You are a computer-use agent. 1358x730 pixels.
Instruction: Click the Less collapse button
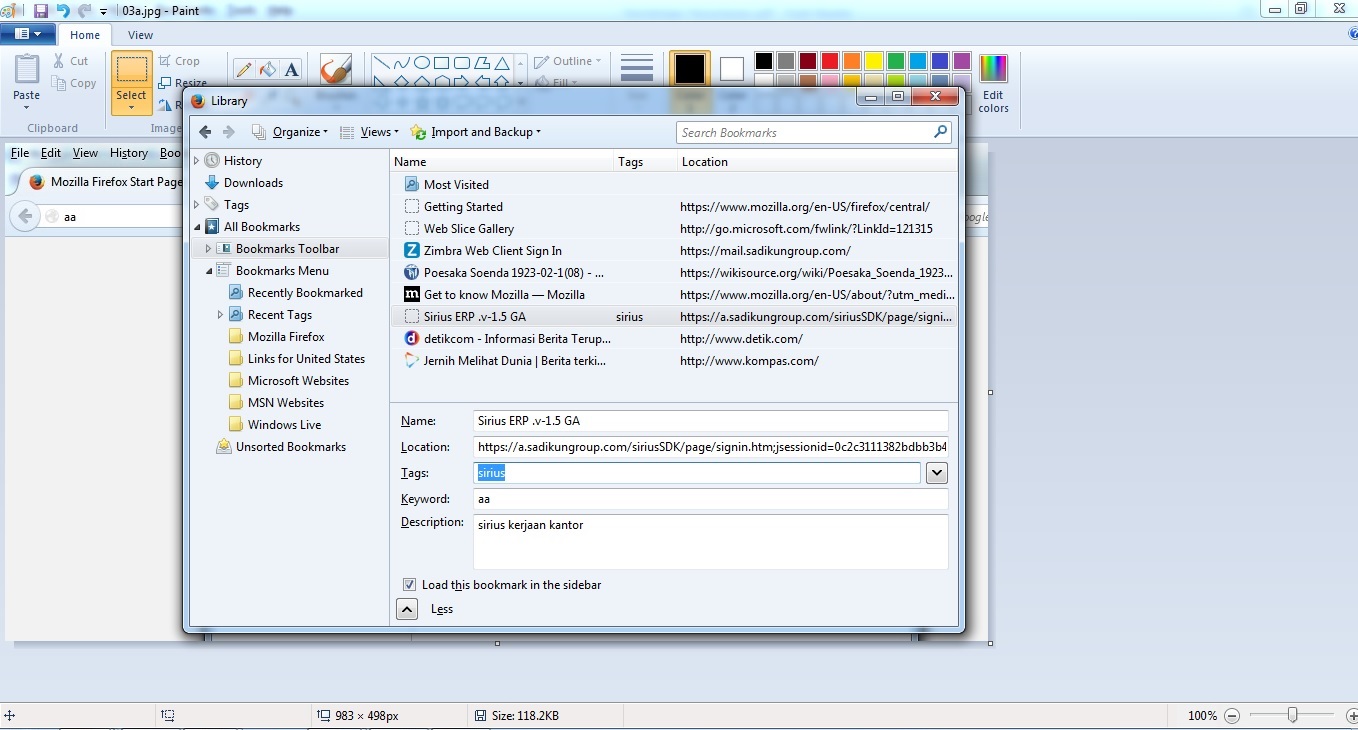click(x=407, y=609)
